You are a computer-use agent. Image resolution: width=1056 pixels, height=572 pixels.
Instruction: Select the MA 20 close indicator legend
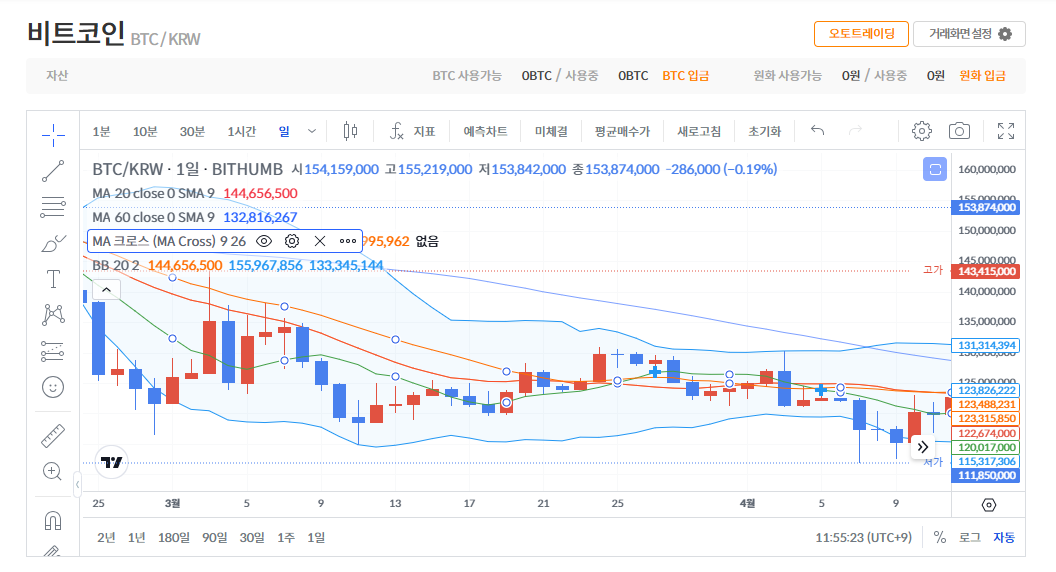[x=154, y=193]
